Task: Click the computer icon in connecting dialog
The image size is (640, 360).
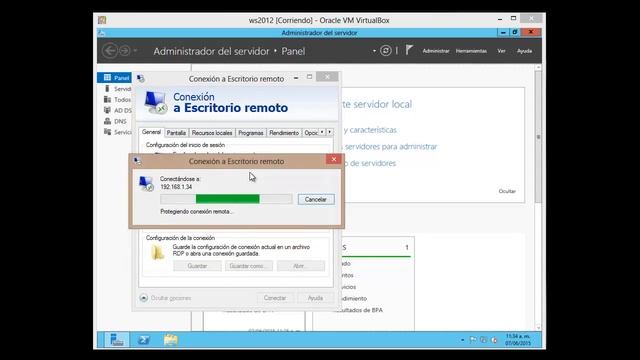Action: [x=146, y=183]
